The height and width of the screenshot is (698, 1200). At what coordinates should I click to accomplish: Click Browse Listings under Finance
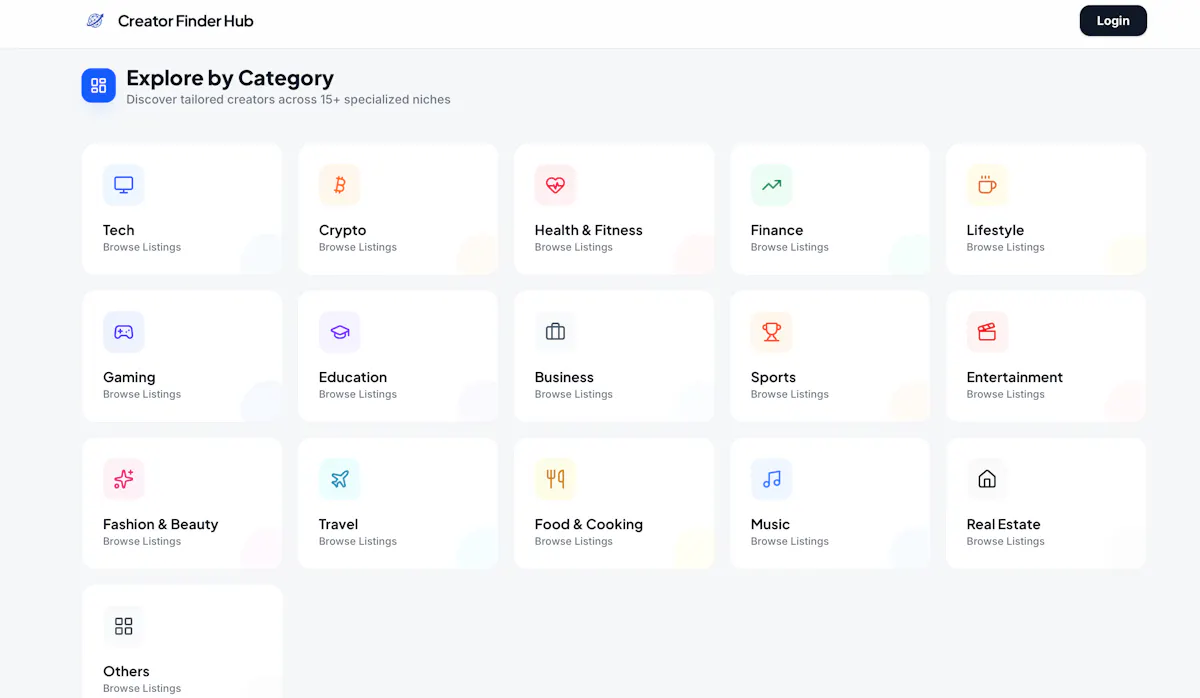(x=790, y=247)
